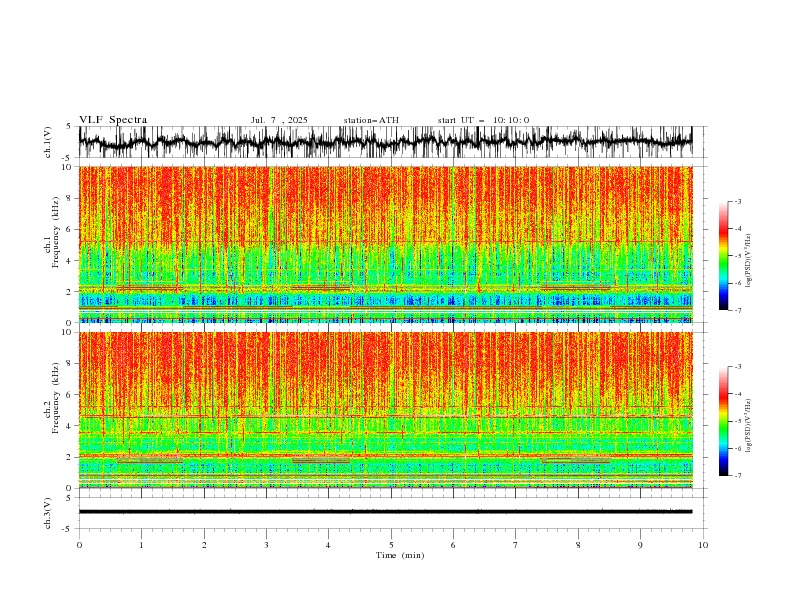Select the ch.2 "Frequency (kHz)" axis label
The height and width of the screenshot is (612, 792).
click(x=56, y=398)
